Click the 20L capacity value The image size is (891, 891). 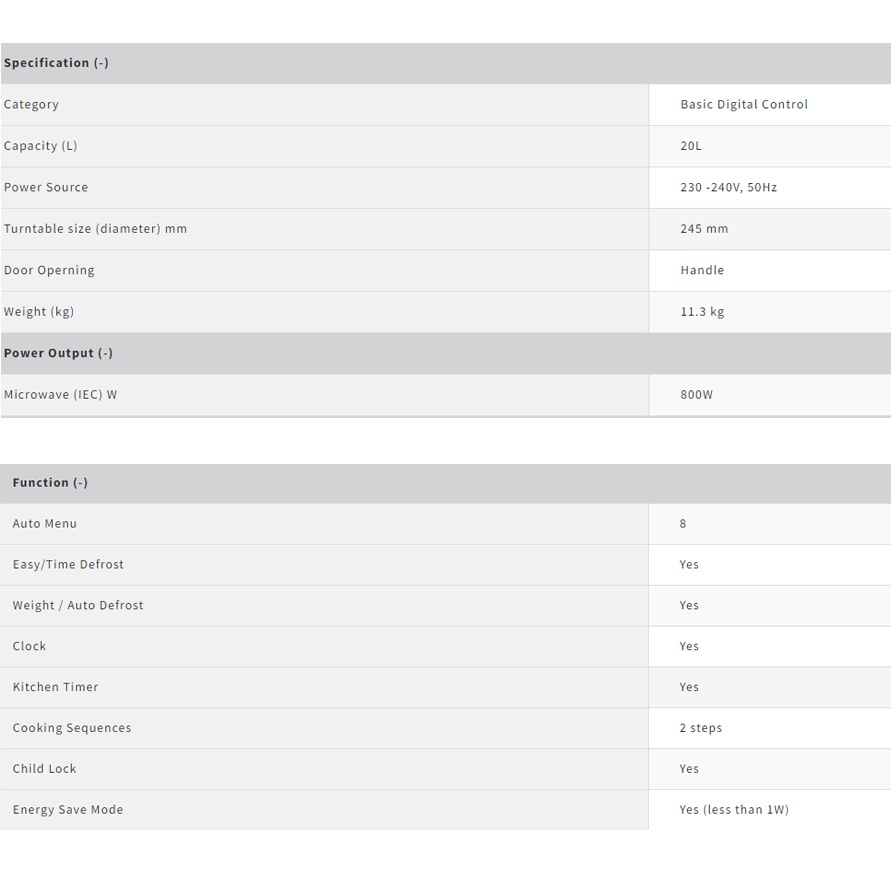(691, 146)
